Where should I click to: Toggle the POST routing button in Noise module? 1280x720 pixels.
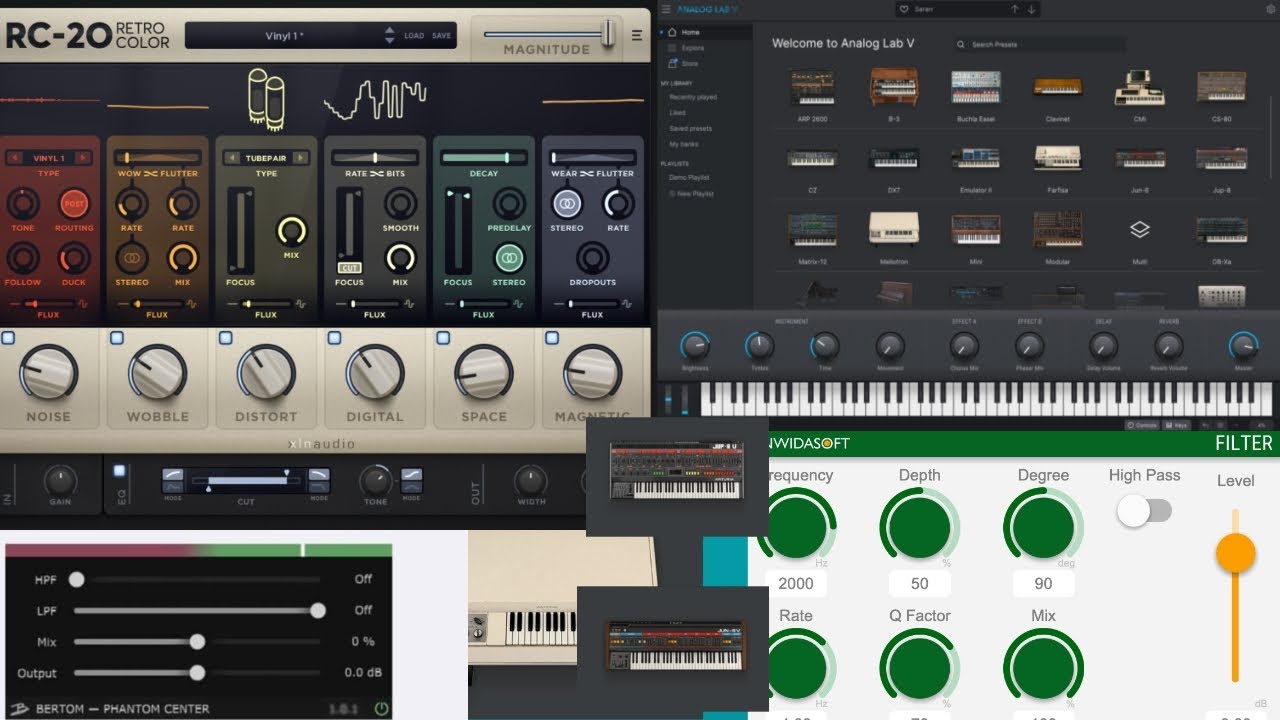click(73, 204)
